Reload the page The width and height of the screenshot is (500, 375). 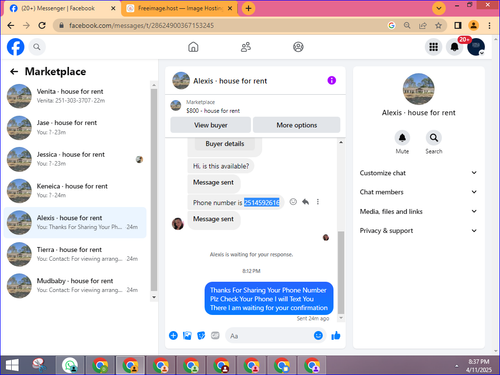[x=42, y=25]
